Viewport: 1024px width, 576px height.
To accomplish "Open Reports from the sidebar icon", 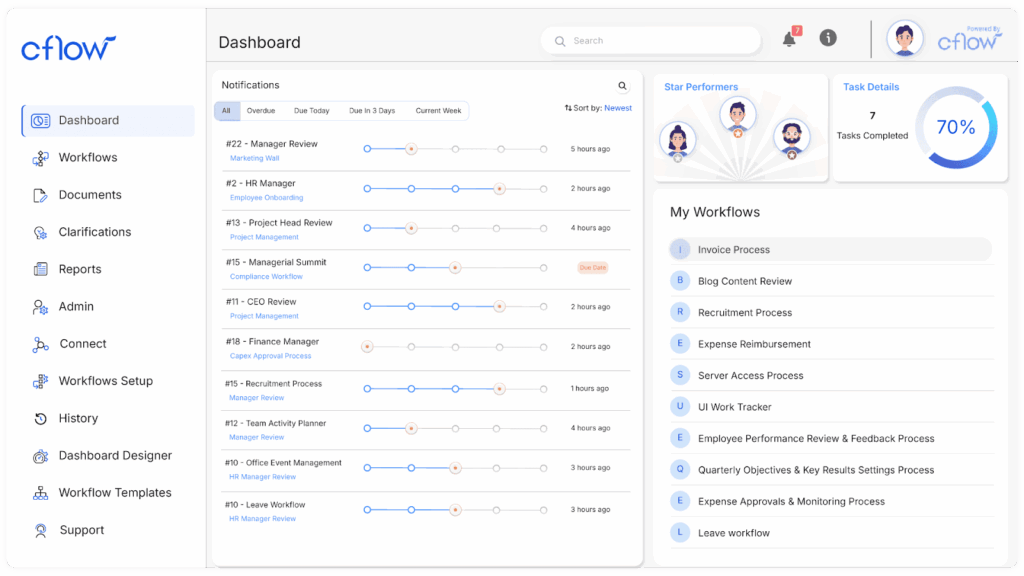I will click(x=40, y=269).
